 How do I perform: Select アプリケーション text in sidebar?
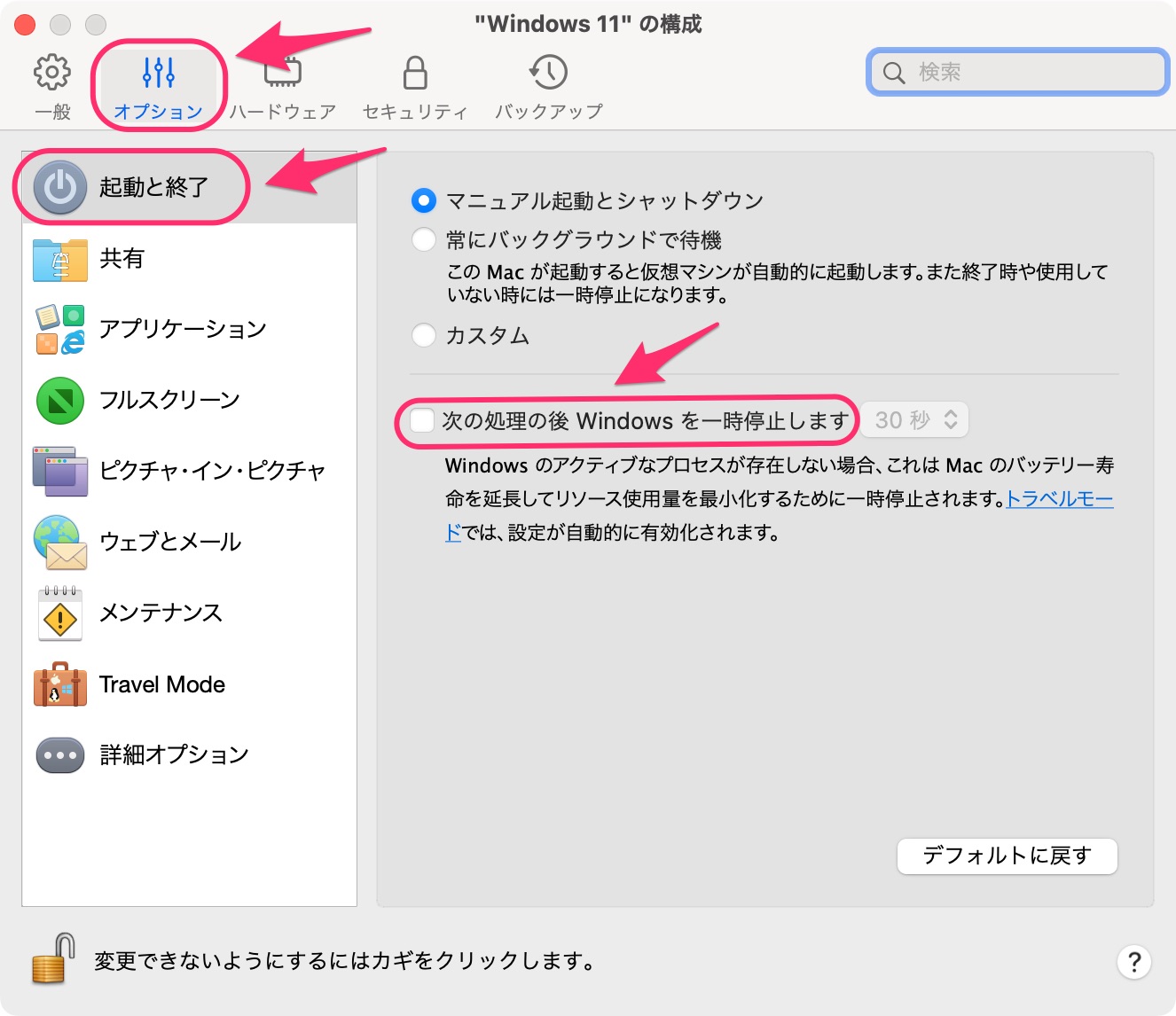point(183,329)
